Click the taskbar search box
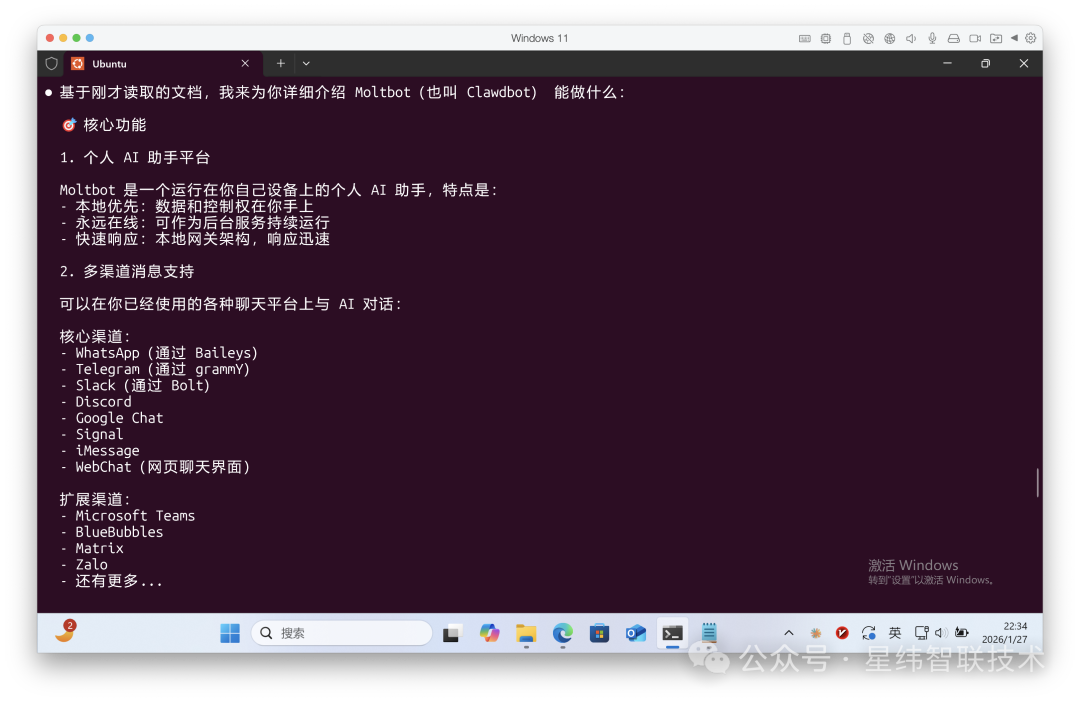Screen dimensions: 1080x702 (x=342, y=633)
